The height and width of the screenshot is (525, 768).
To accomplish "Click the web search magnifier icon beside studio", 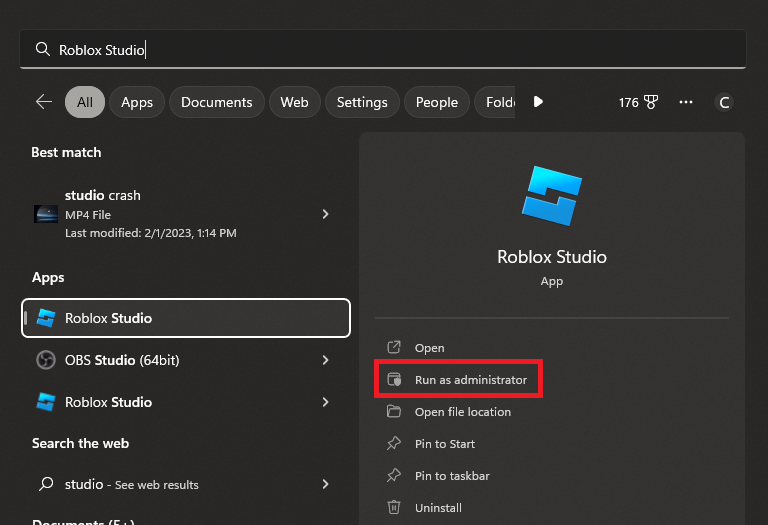I will (x=46, y=484).
